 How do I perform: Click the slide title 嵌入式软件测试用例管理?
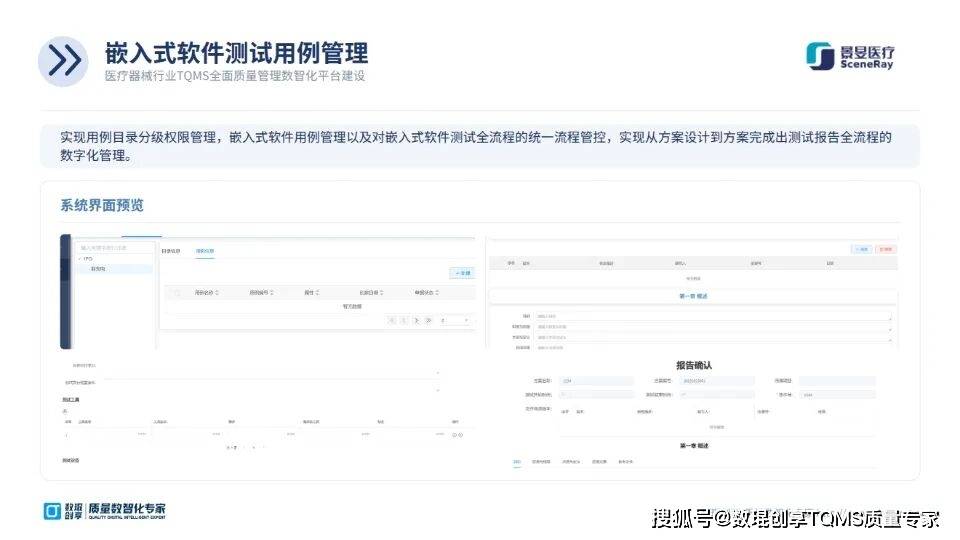(x=236, y=53)
